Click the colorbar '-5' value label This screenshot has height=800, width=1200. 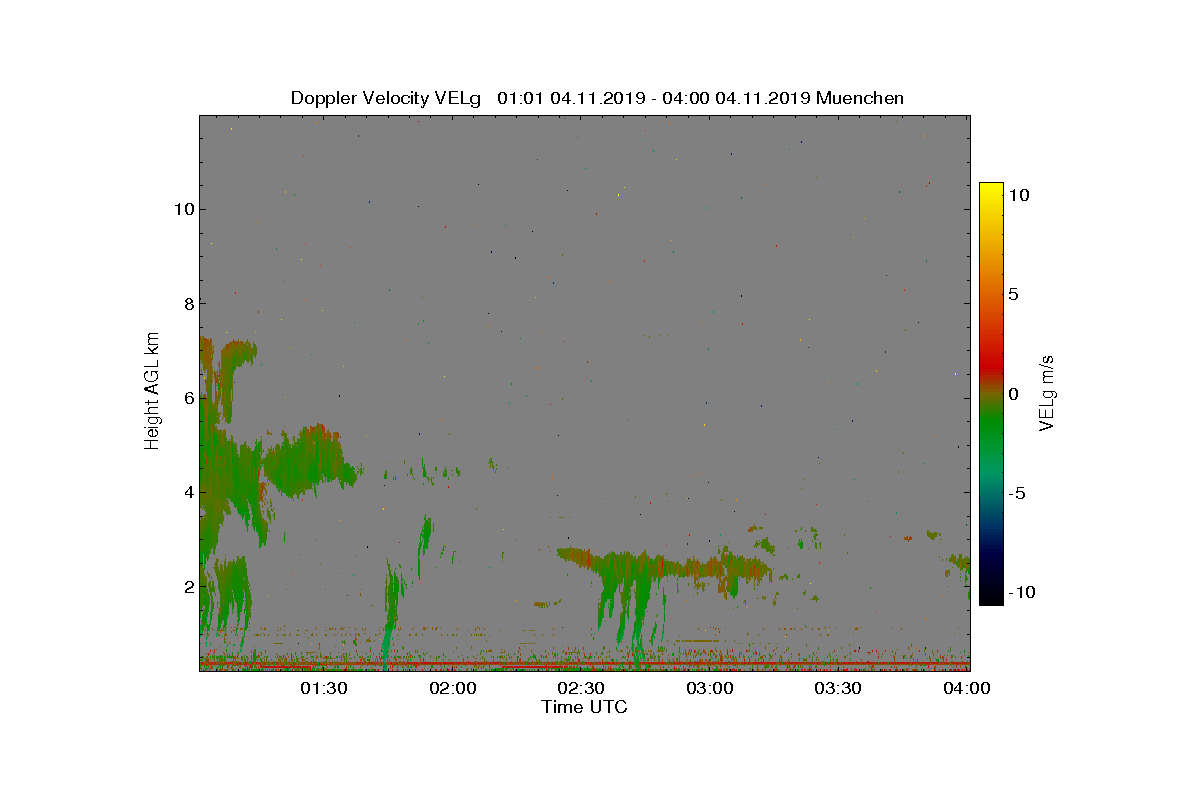pyautogui.click(x=1016, y=493)
